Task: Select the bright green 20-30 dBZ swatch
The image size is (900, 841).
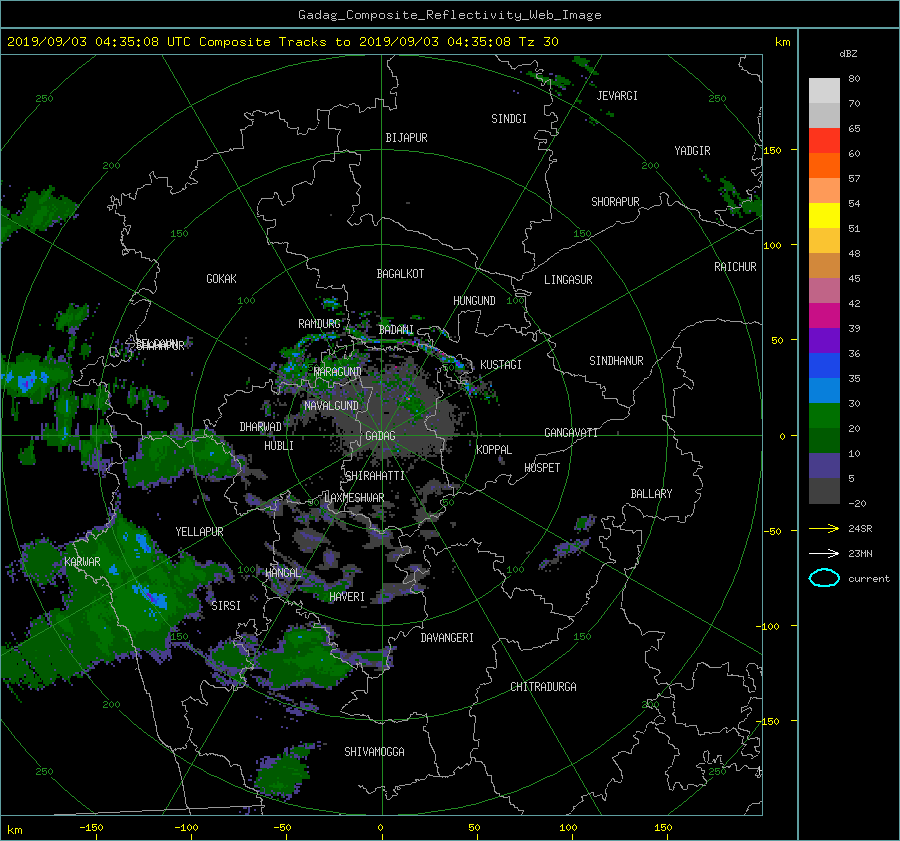Action: [x=824, y=415]
